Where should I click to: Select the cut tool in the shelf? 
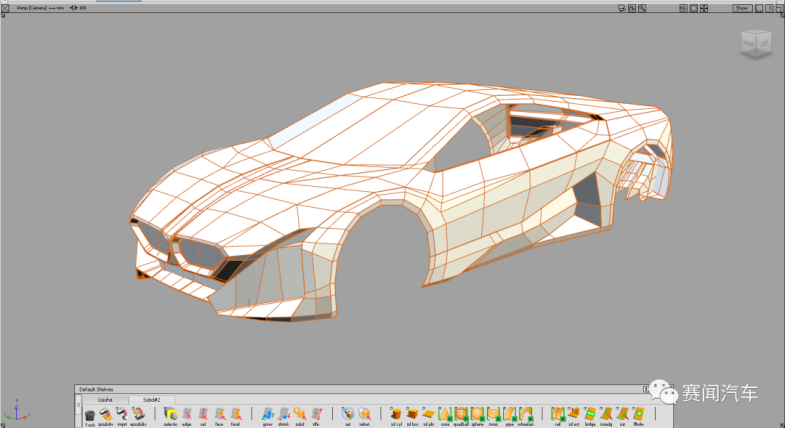(x=622, y=414)
